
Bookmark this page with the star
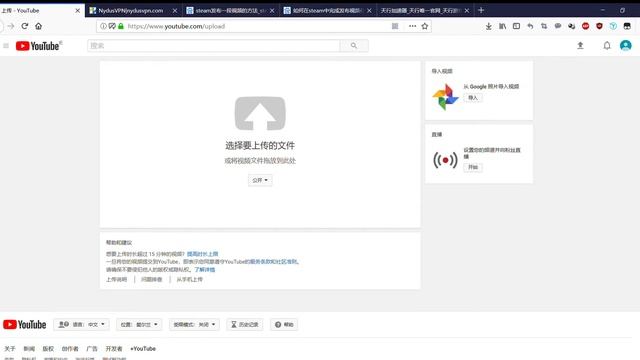point(425,26)
